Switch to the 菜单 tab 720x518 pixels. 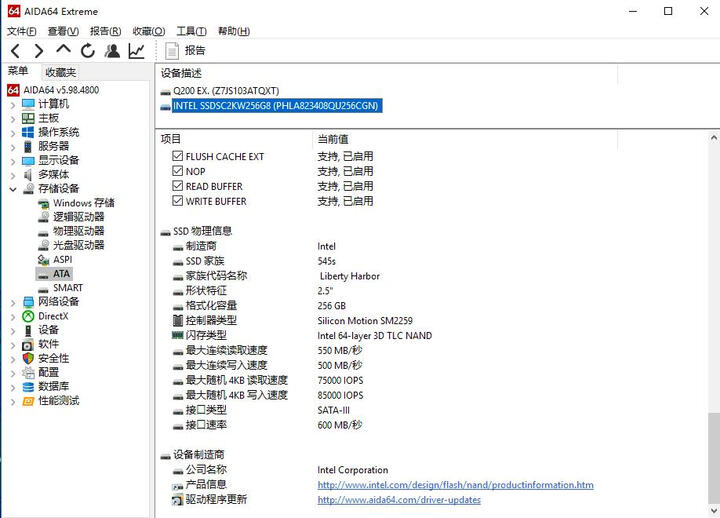click(x=18, y=71)
